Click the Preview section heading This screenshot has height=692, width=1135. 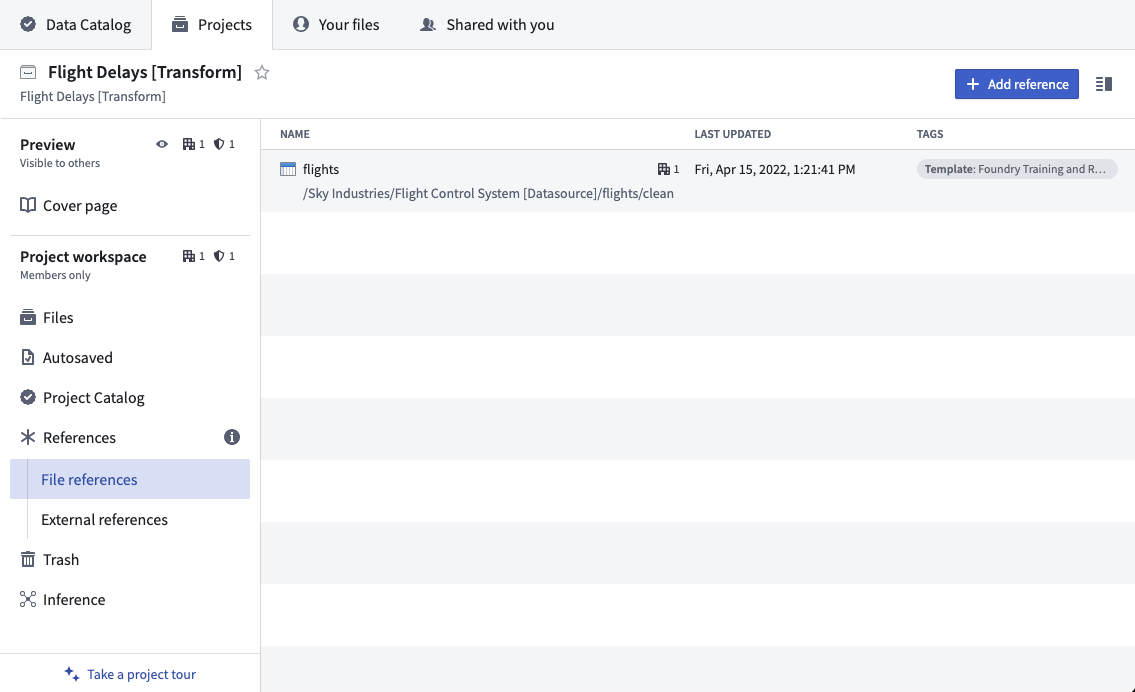(x=48, y=145)
